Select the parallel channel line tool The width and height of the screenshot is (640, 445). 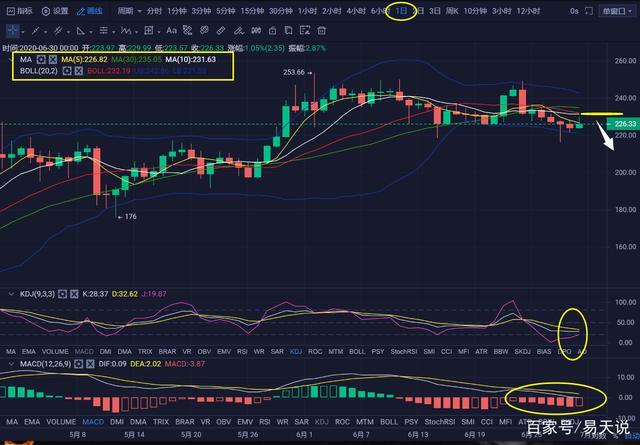pos(58,30)
